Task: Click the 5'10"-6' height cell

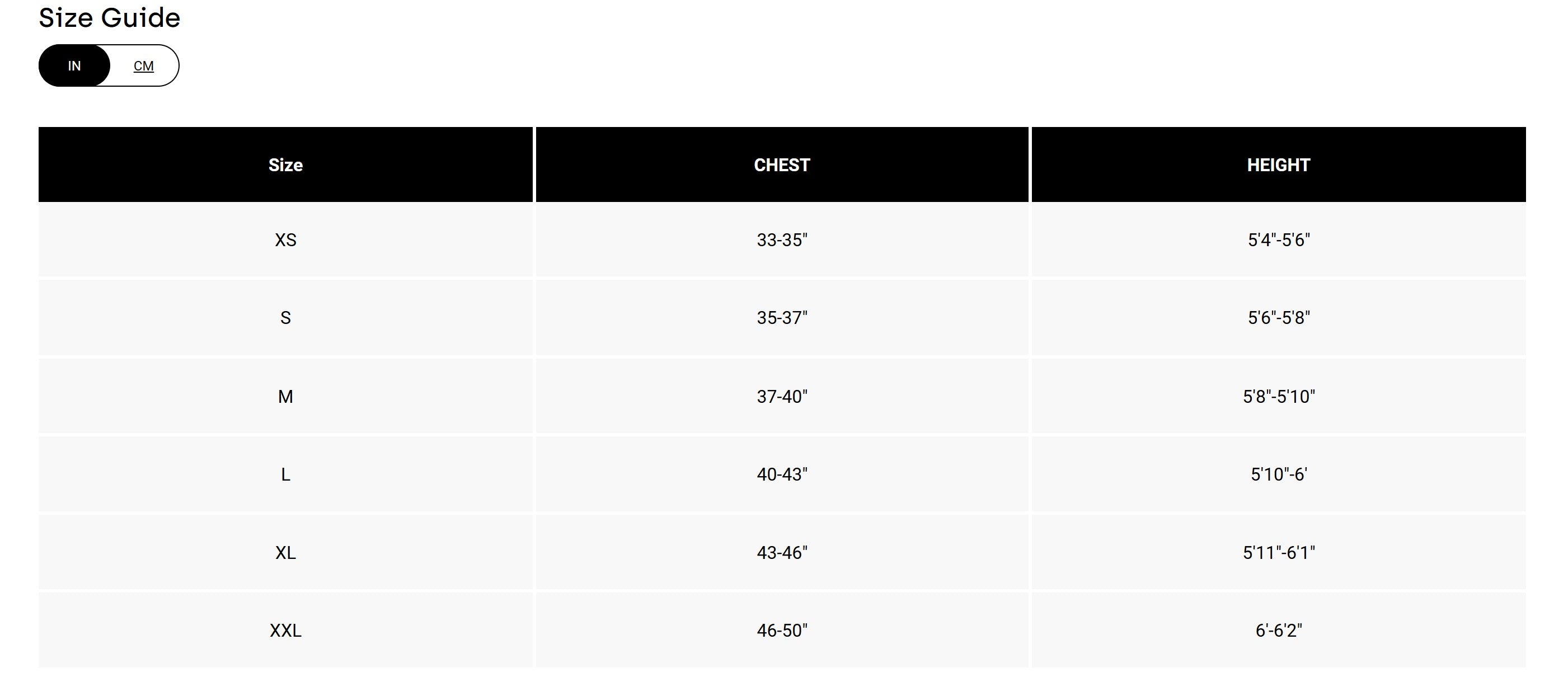Action: (x=1278, y=474)
